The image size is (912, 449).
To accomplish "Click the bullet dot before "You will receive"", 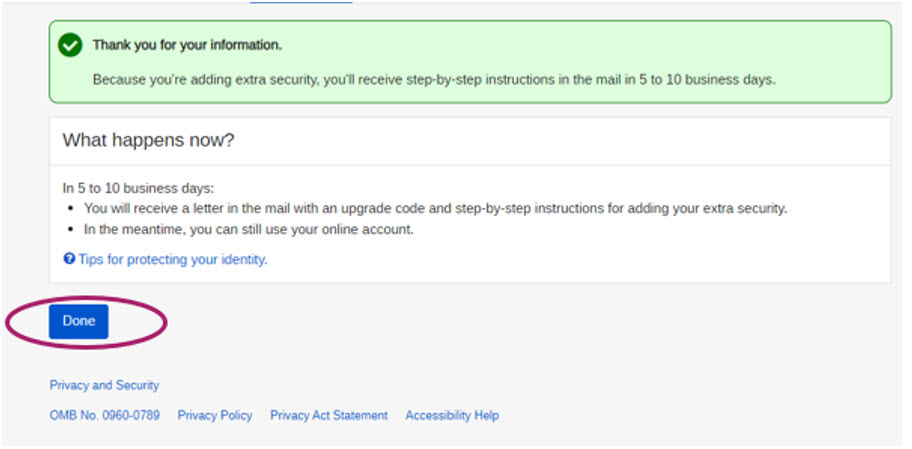I will pyautogui.click(x=71, y=209).
